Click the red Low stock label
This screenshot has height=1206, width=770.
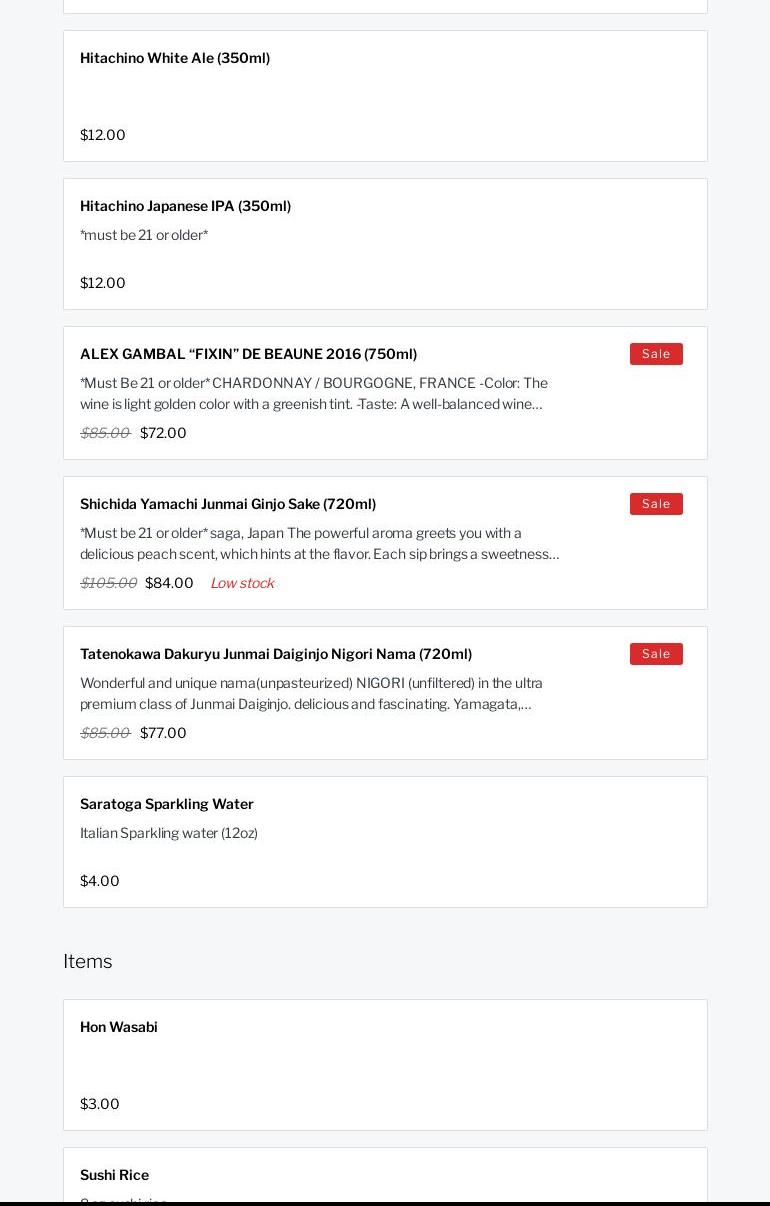(242, 583)
